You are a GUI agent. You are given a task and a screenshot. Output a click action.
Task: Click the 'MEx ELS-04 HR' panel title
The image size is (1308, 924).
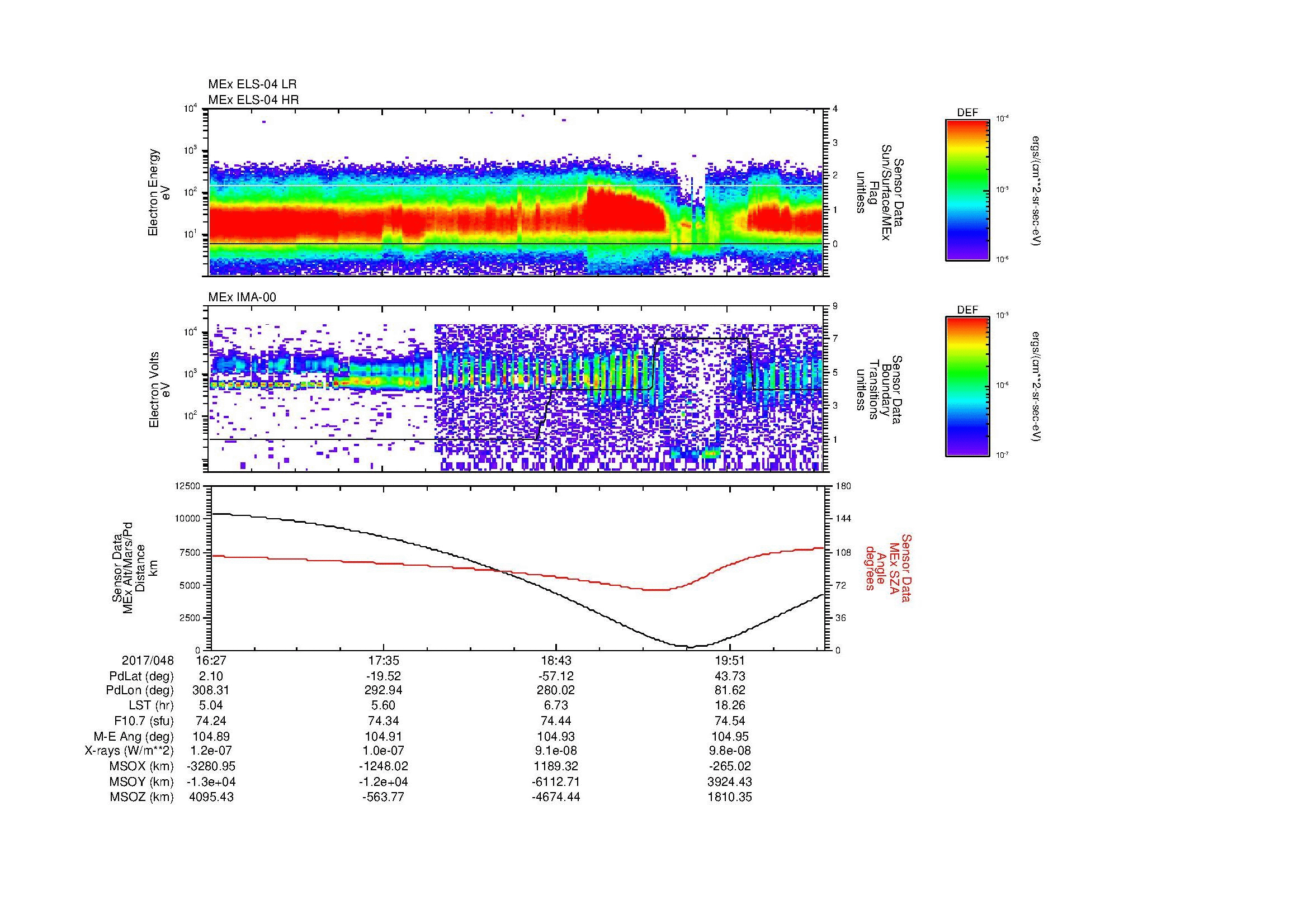pyautogui.click(x=253, y=99)
